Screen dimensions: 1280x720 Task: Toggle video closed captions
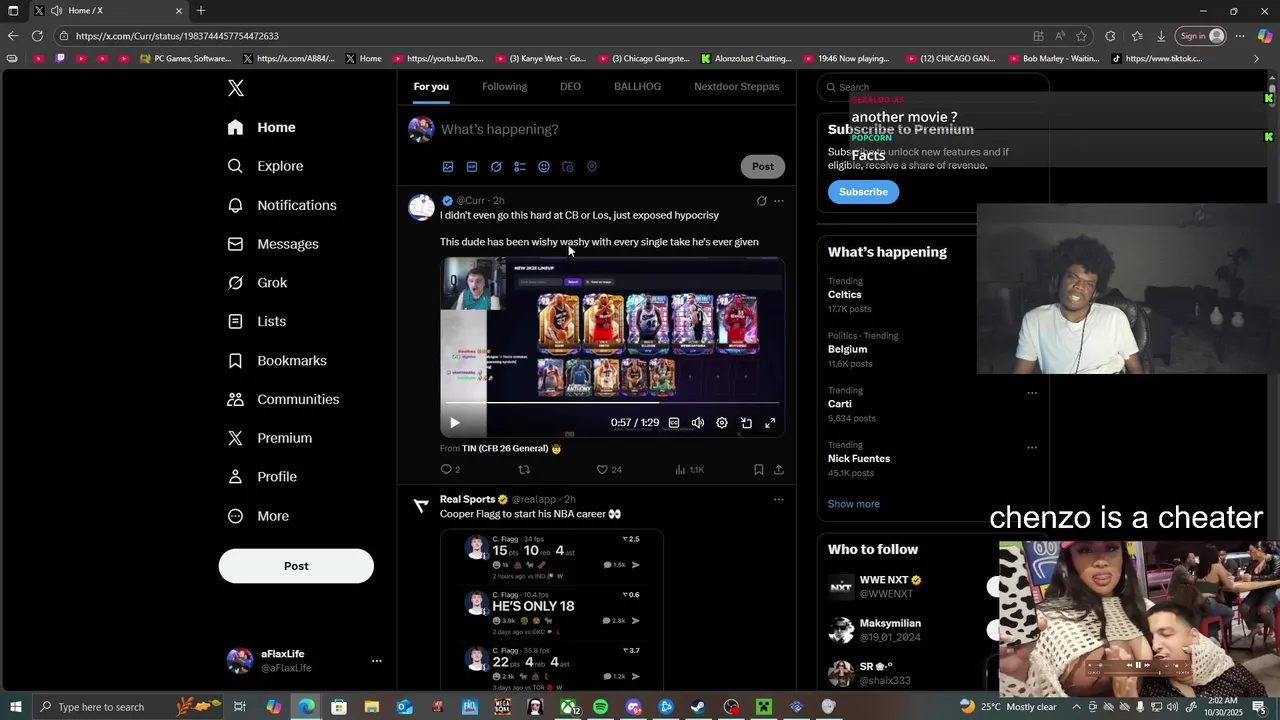pyautogui.click(x=674, y=423)
